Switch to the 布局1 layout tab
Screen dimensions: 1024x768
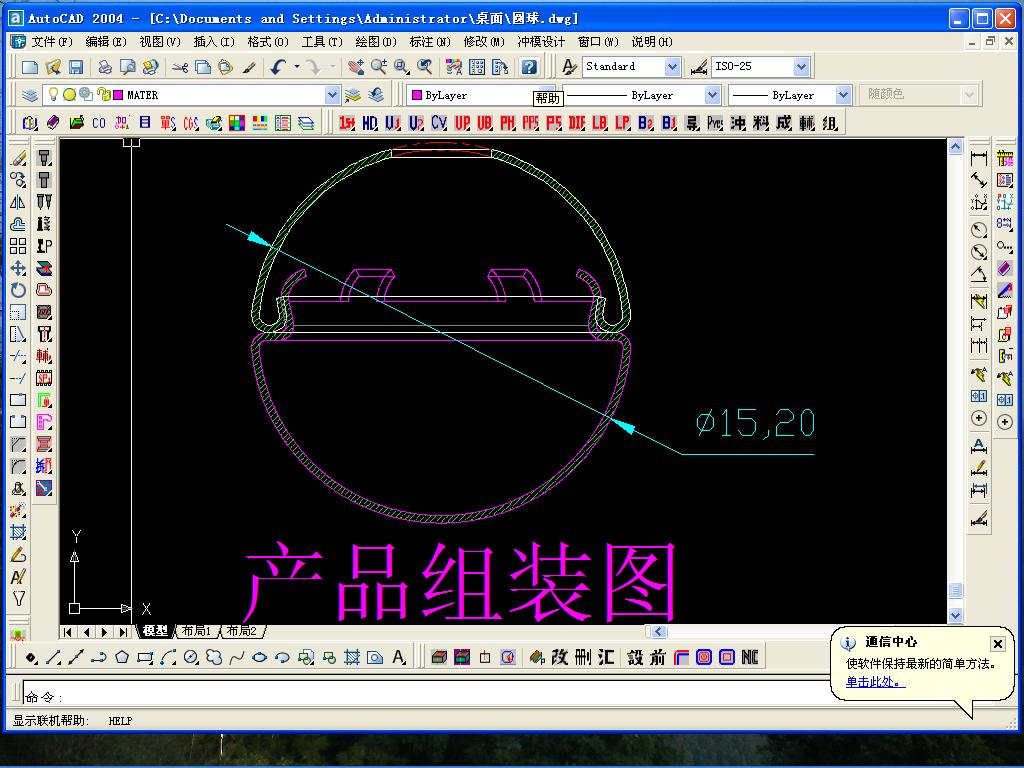pyautogui.click(x=197, y=632)
